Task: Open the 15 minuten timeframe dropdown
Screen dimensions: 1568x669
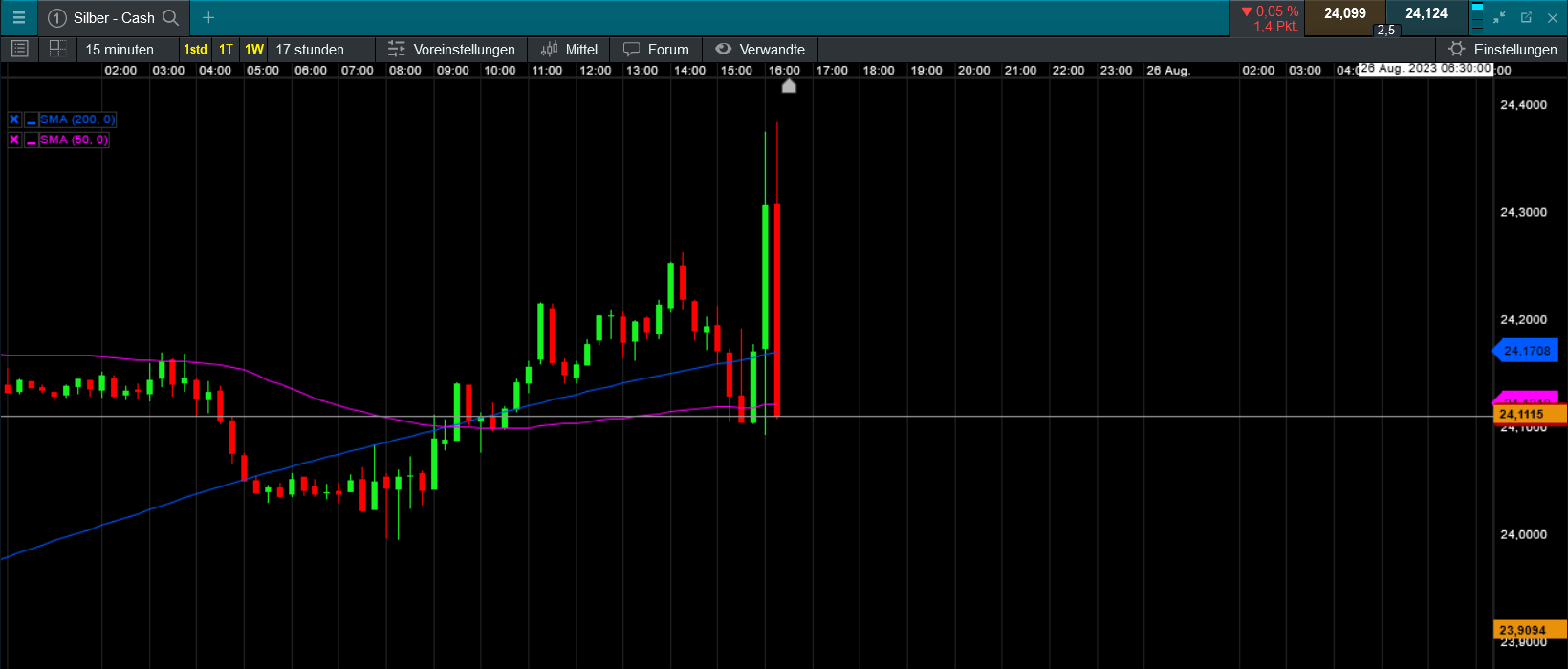Action: [128, 50]
